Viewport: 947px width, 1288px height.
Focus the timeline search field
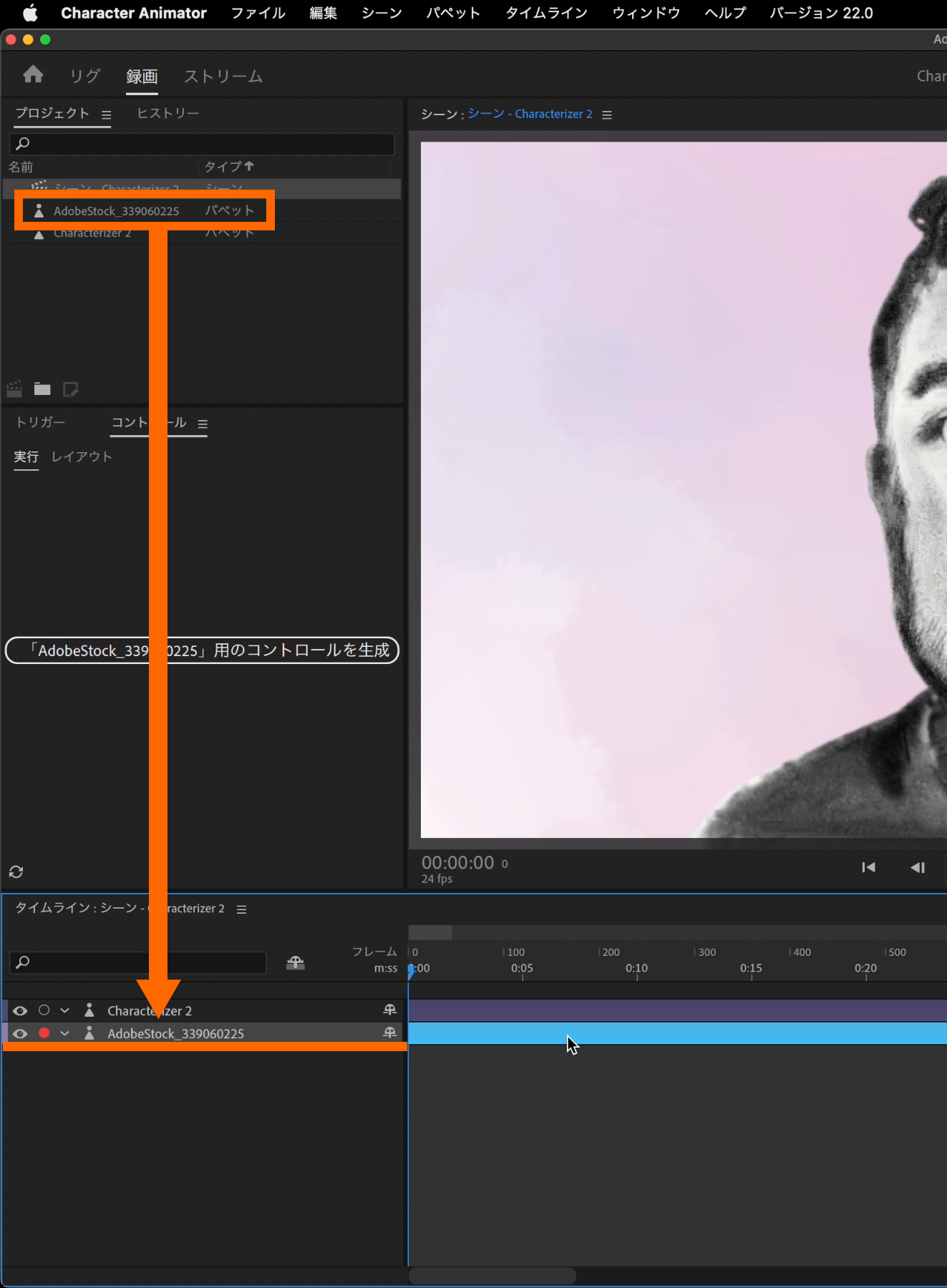click(138, 962)
